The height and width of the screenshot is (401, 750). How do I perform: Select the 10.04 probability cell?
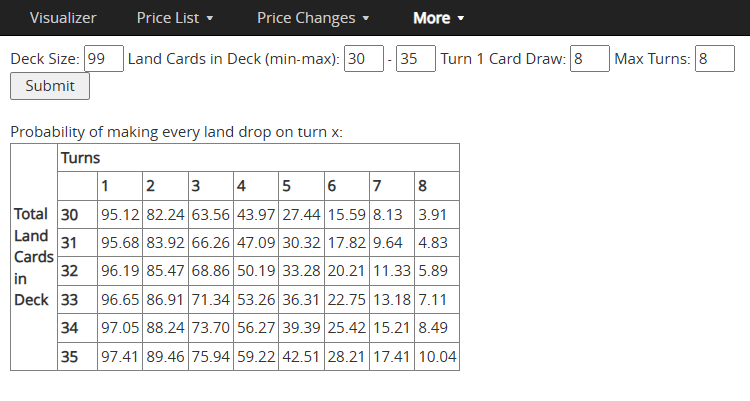tap(437, 357)
